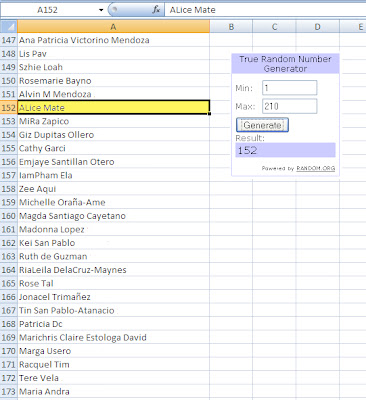The image size is (366, 400).
Task: Select column C header
Action: pyautogui.click(x=274, y=27)
